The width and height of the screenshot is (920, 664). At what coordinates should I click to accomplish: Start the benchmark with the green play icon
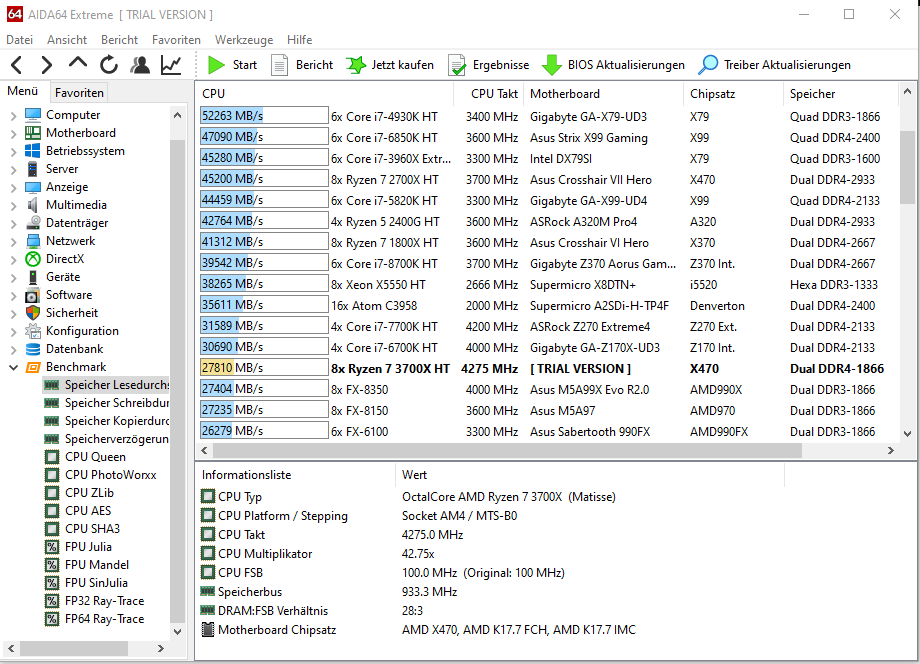point(217,65)
